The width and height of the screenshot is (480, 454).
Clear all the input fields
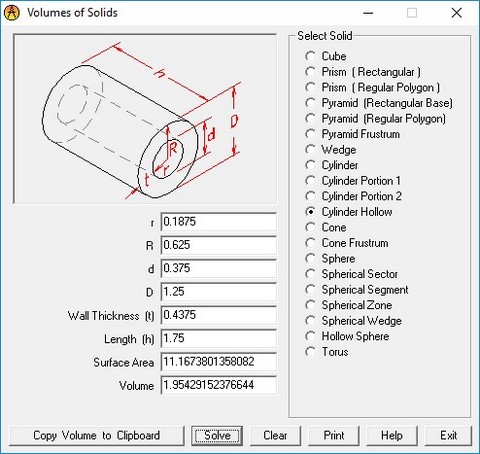[x=275, y=435]
